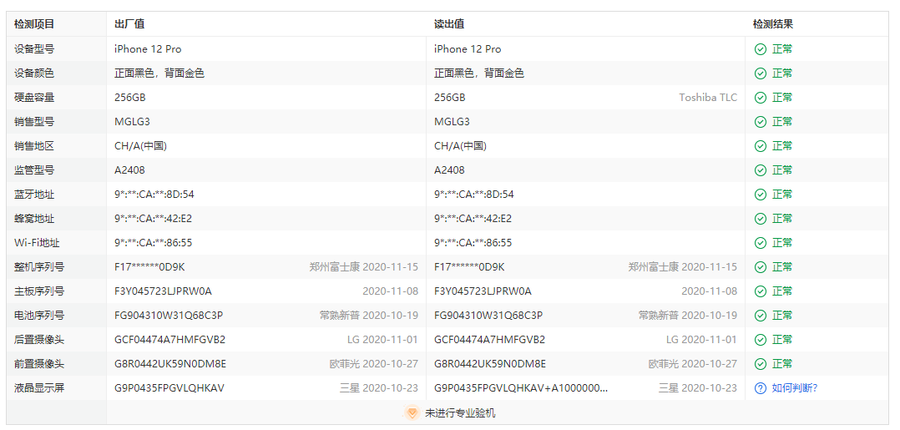The image size is (900, 430).
Task: Click the green check icon in 主板序列号 row
Action: pyautogui.click(x=760, y=291)
